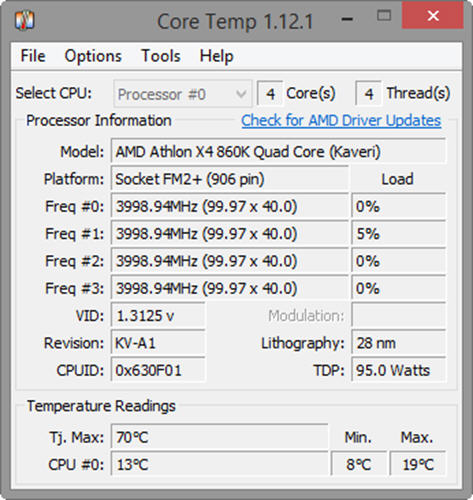The height and width of the screenshot is (500, 473).
Task: Expand the Processor #0 dropdown
Action: [182, 94]
